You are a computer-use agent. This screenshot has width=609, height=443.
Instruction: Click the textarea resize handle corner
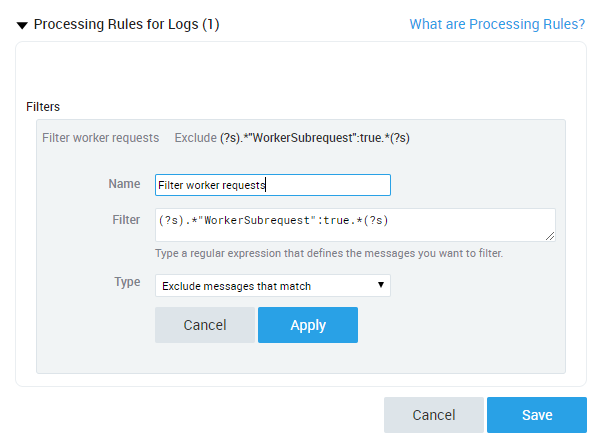coord(550,236)
